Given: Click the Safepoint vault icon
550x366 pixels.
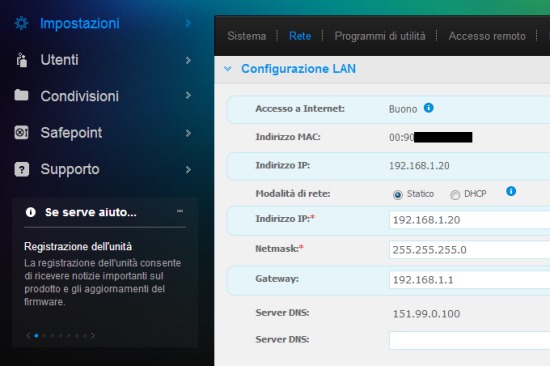Looking at the screenshot, I should (x=21, y=133).
